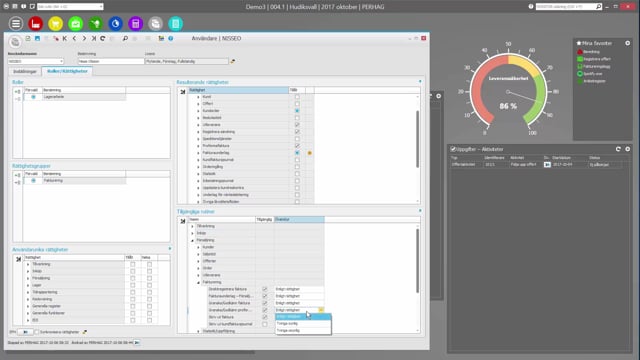This screenshot has width=640, height=360.
Task: Uncheck the Skriv ut faktura availability checkbox
Action: (x=265, y=317)
